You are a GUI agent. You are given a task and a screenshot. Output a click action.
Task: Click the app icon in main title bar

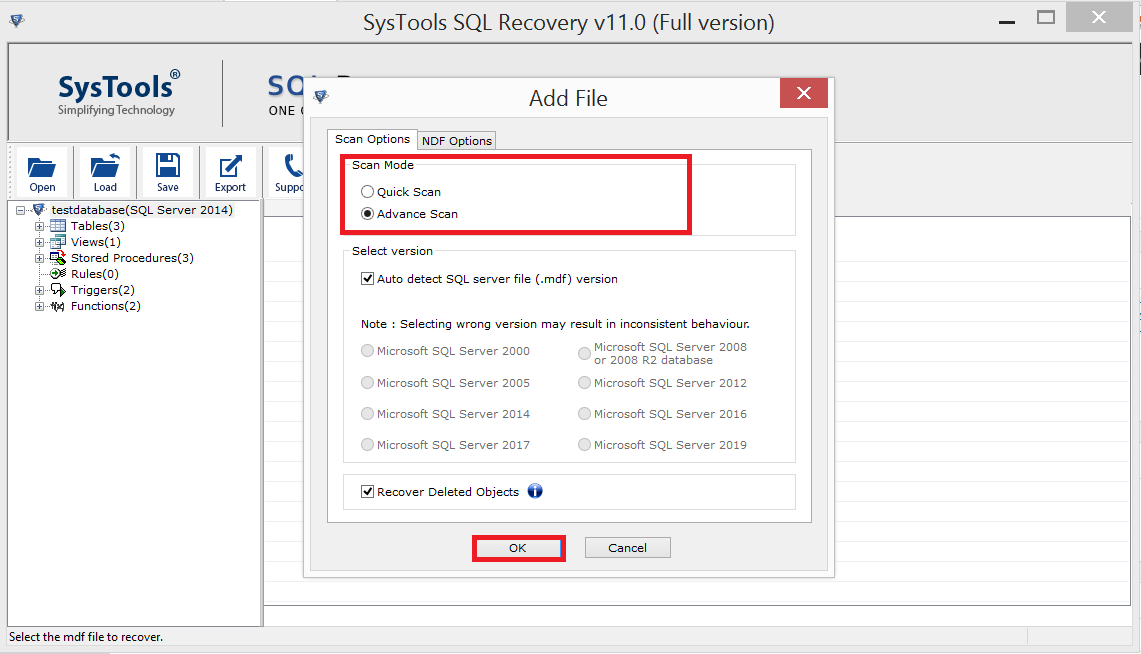[x=17, y=20]
